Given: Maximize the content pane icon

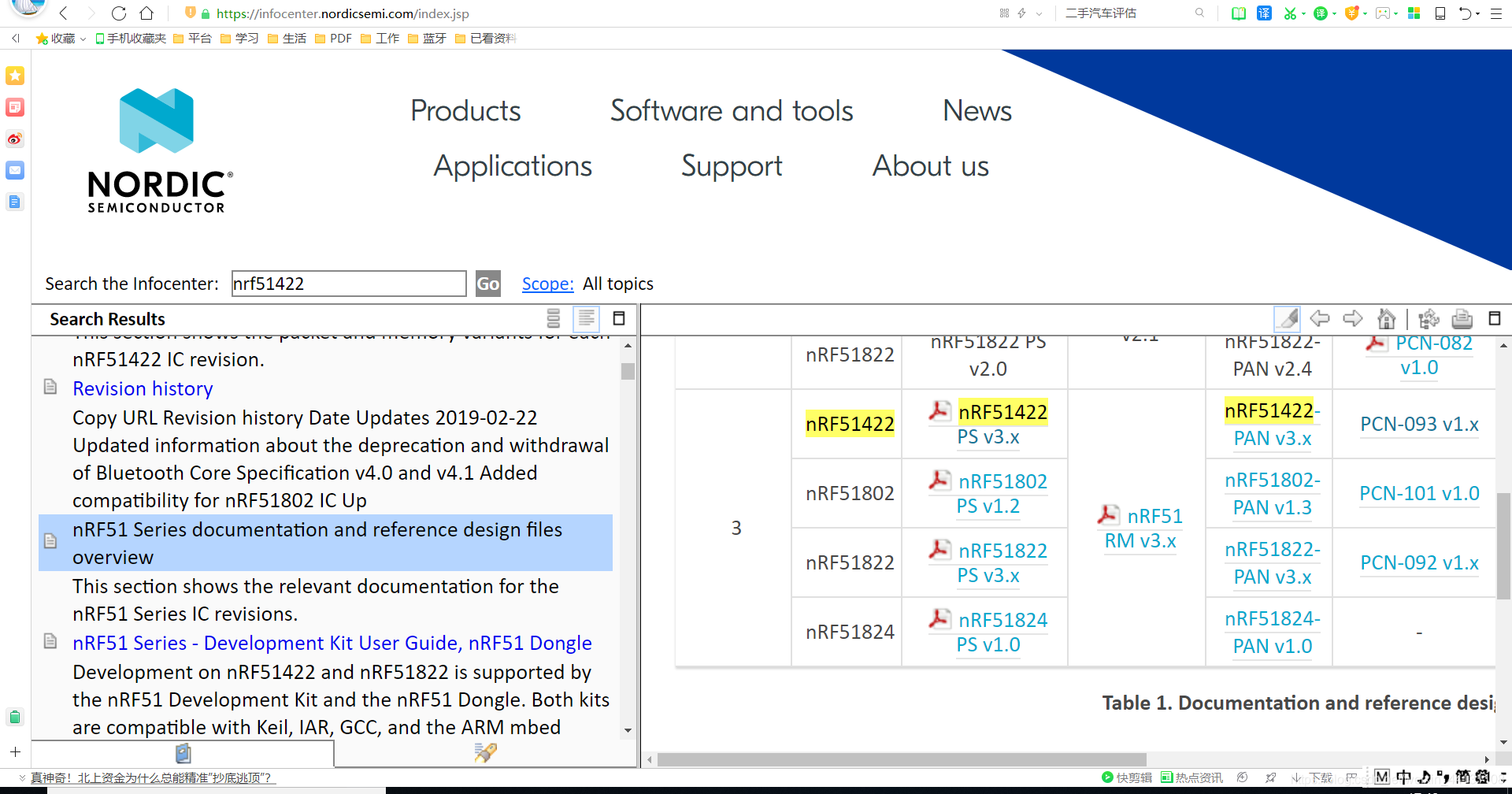Looking at the screenshot, I should (x=1495, y=318).
